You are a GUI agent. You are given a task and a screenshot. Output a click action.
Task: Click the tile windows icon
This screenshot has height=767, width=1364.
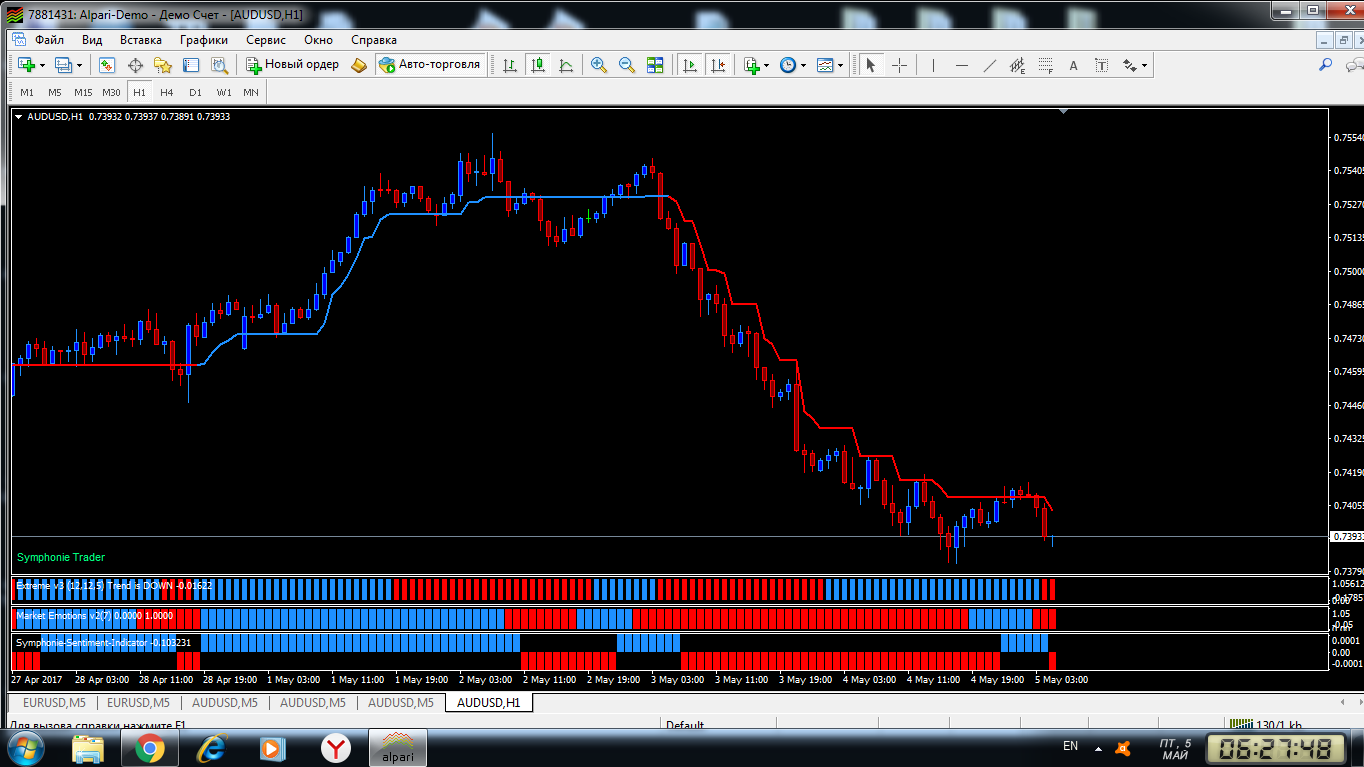[x=655, y=65]
